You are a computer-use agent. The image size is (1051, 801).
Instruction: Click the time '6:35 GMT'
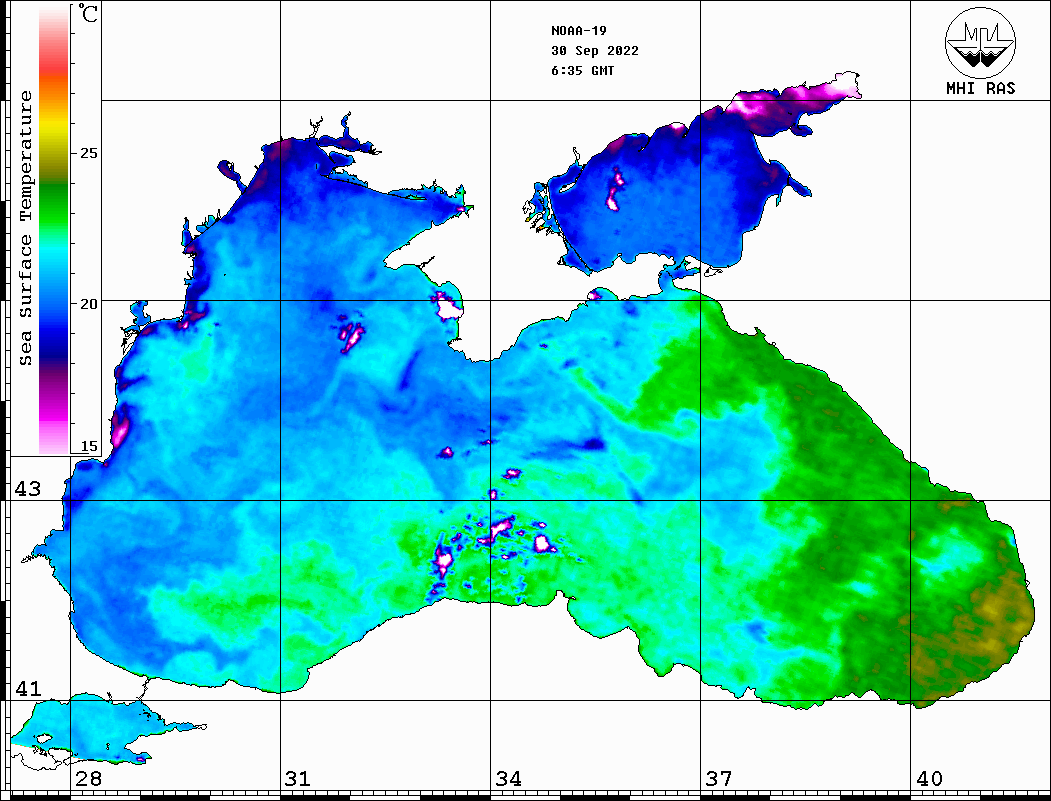coord(582,70)
